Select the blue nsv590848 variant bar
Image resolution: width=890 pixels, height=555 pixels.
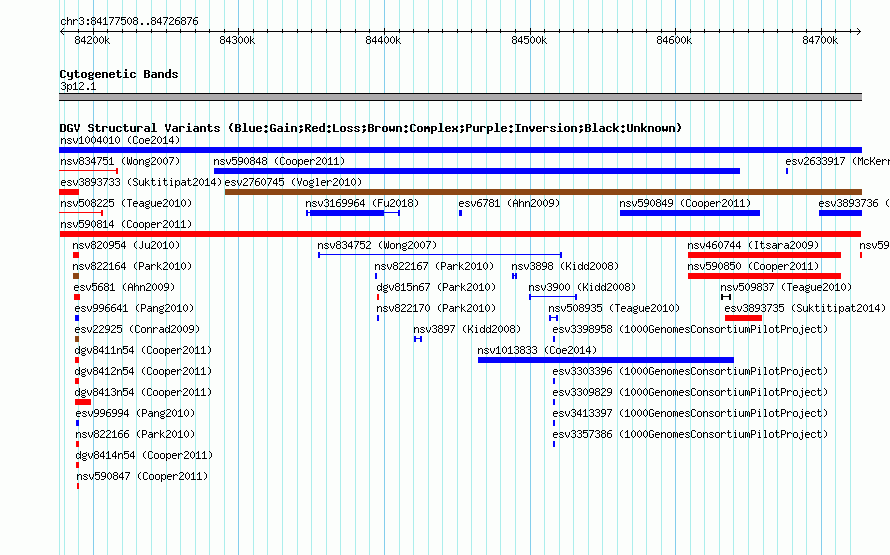(477, 171)
